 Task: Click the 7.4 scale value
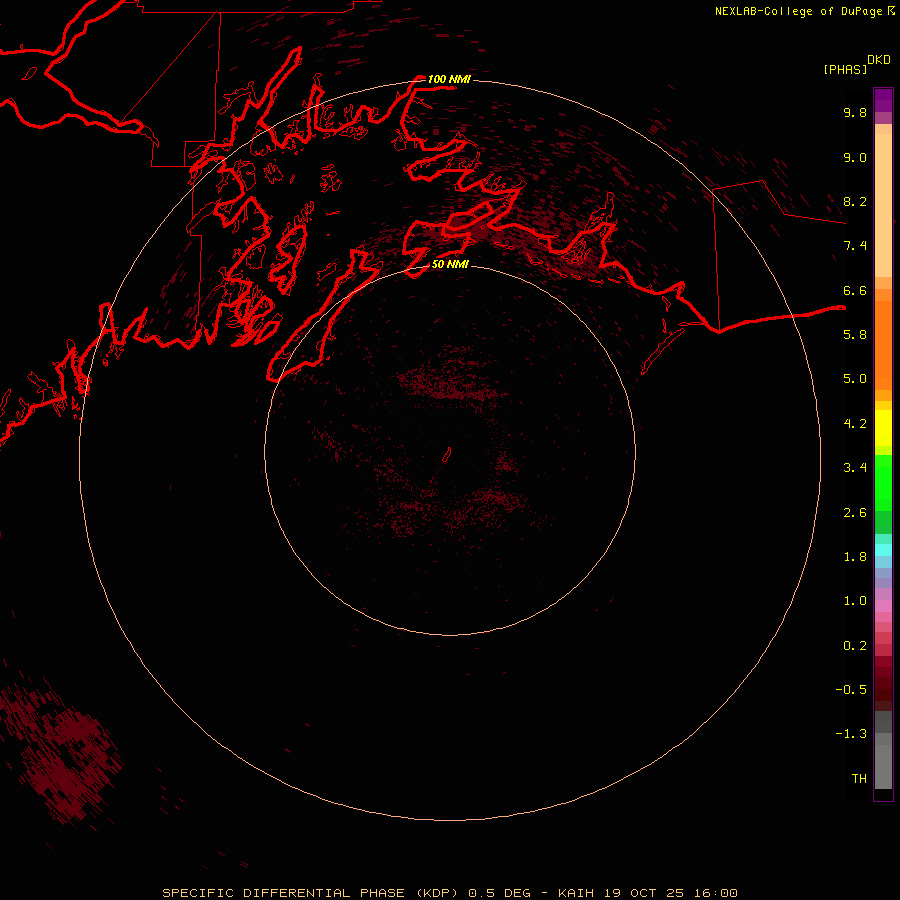tap(855, 246)
